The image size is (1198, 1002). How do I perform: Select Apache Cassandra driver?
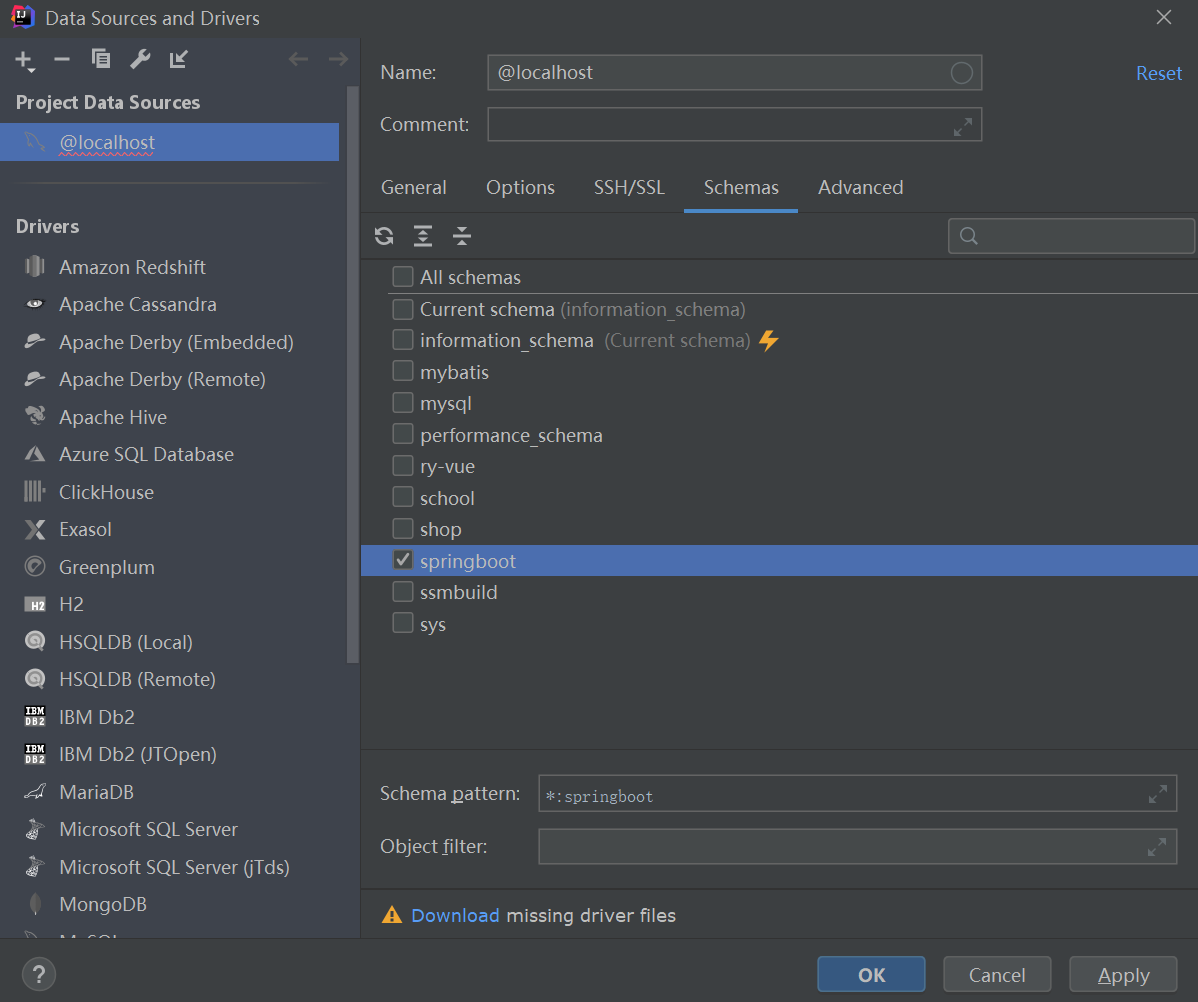[x=138, y=304]
